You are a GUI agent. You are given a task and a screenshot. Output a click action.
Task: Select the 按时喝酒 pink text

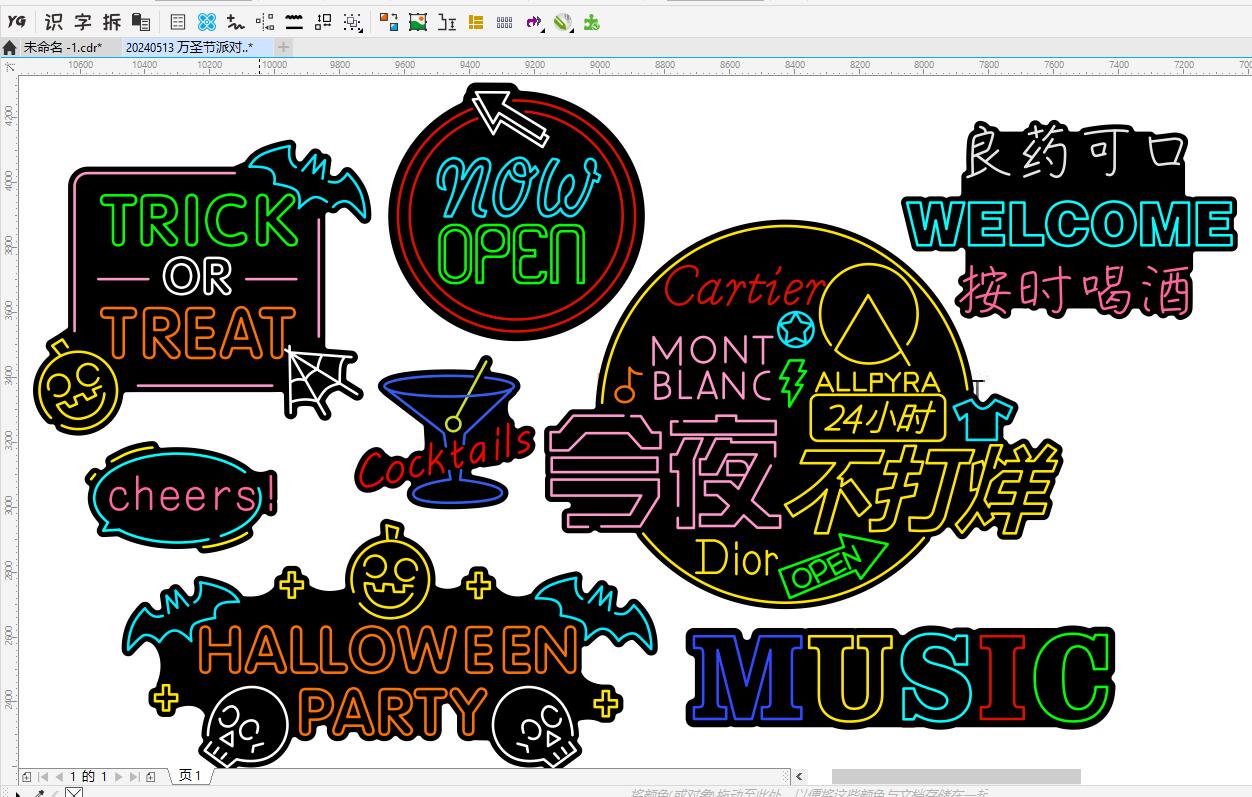coord(1075,290)
